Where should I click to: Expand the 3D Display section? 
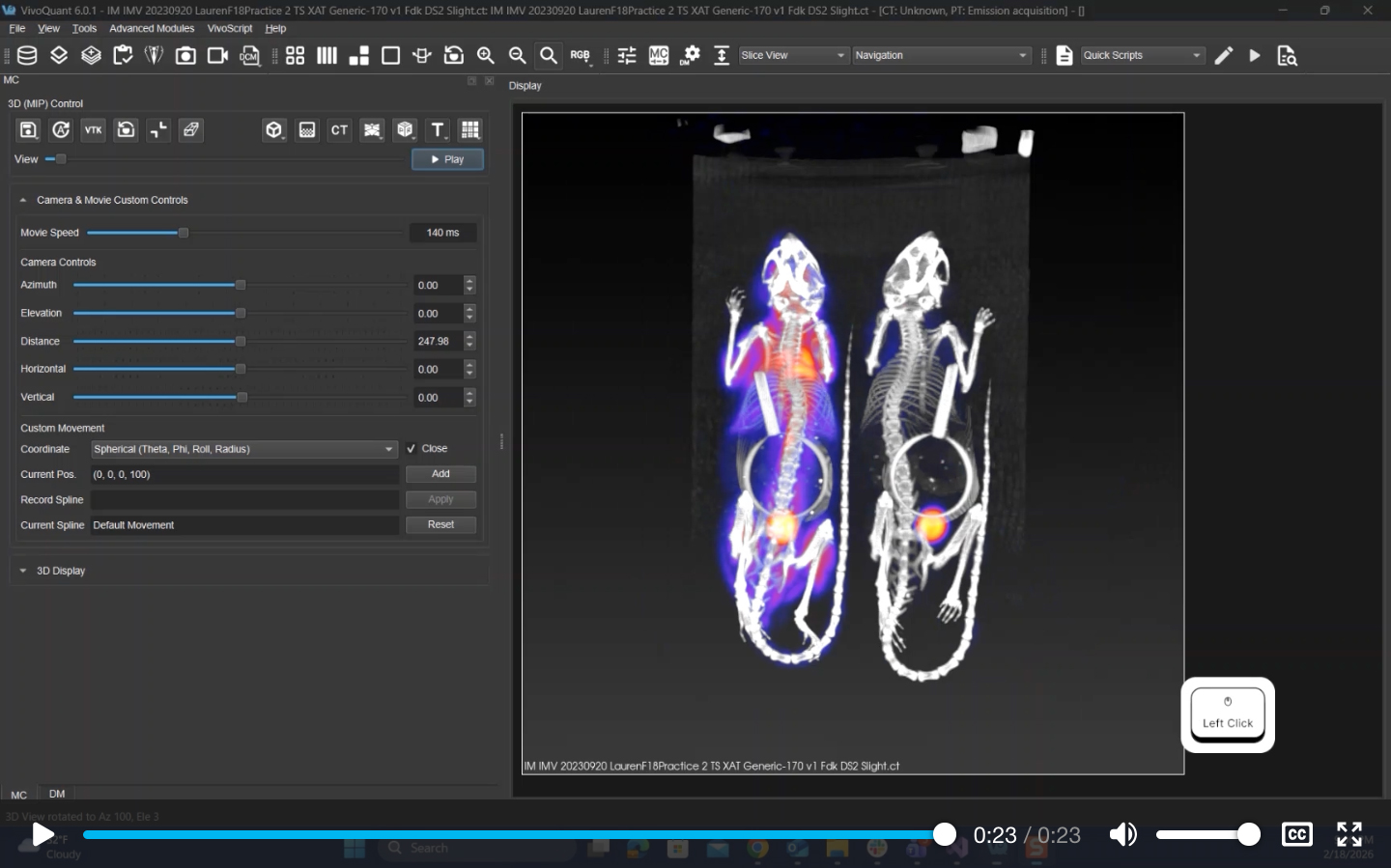[x=60, y=571]
